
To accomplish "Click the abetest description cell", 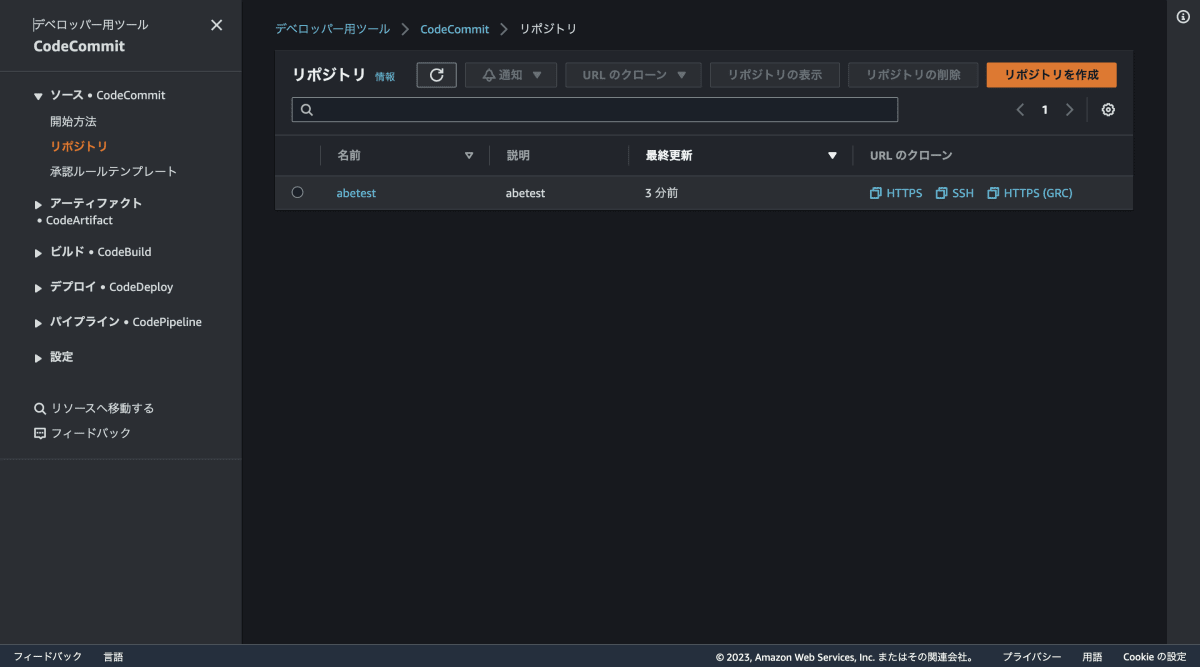I will (526, 193).
